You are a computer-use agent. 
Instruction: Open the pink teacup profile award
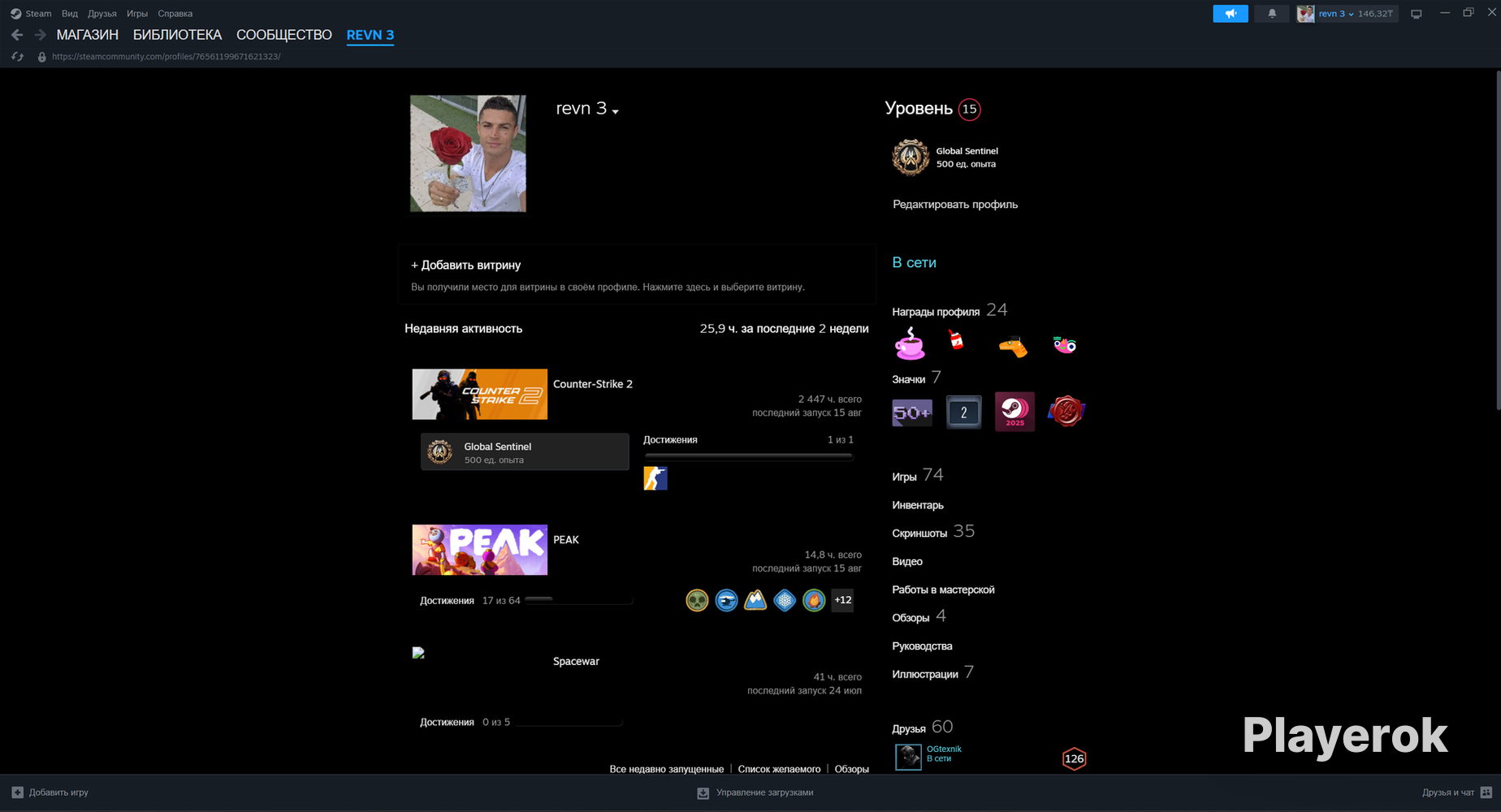click(909, 343)
